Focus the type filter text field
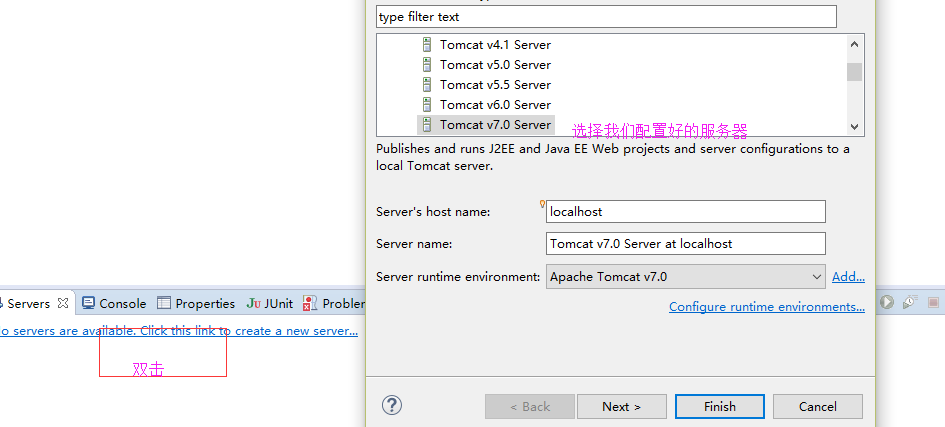The width and height of the screenshot is (945, 427). tap(606, 17)
